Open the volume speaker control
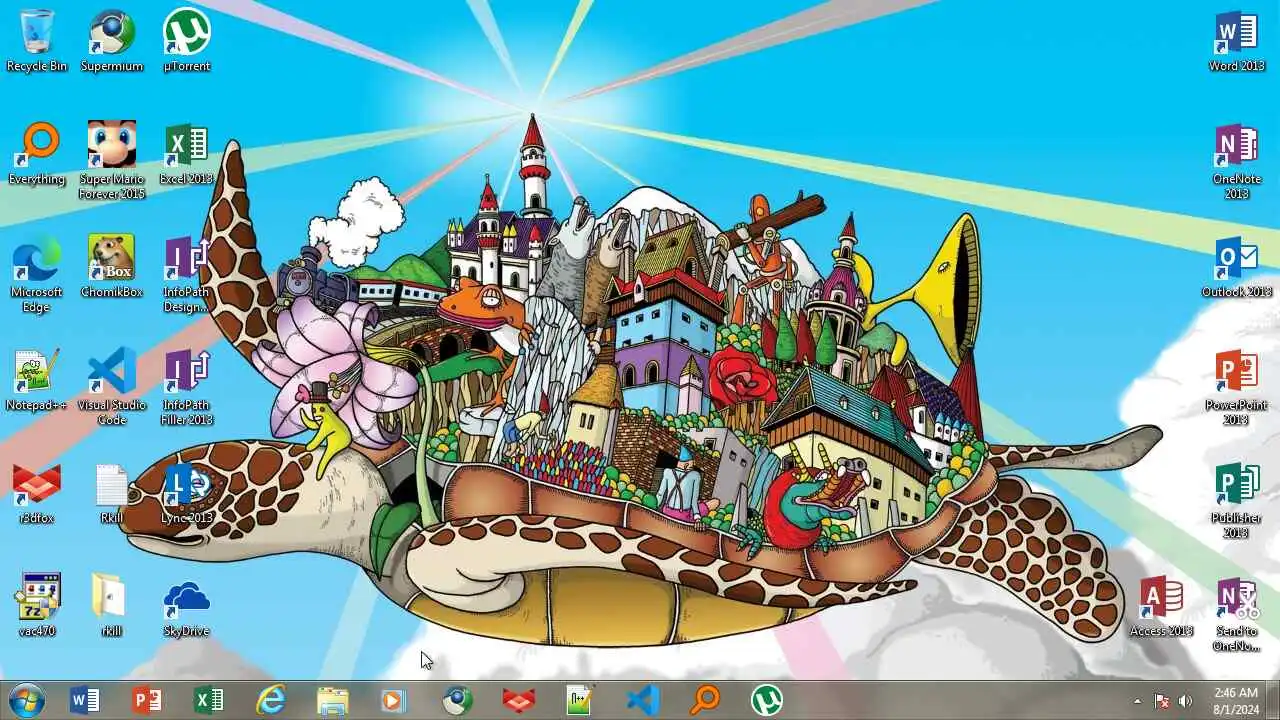1280x720 pixels. [x=1186, y=701]
